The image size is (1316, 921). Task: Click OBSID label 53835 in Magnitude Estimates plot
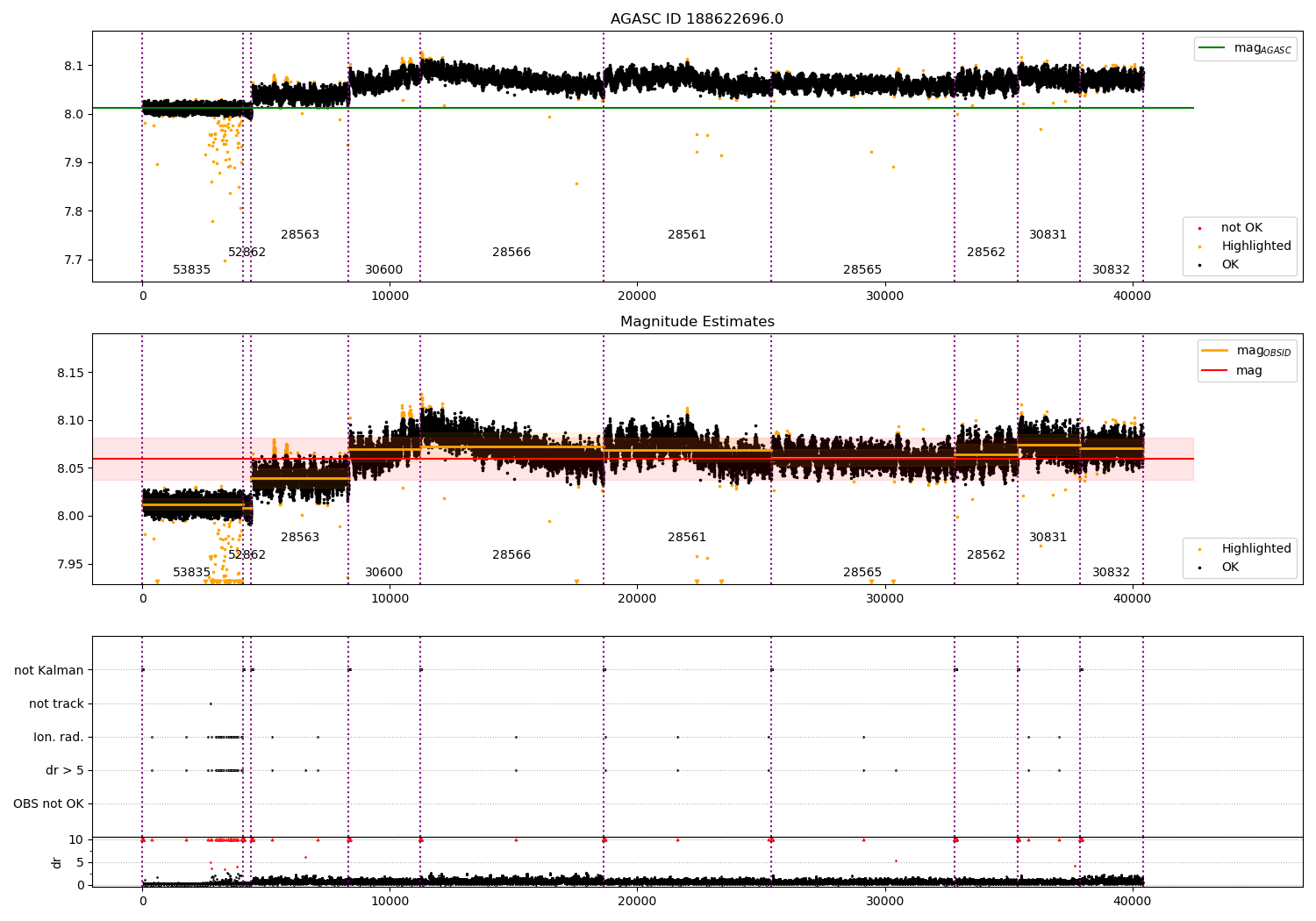(191, 573)
